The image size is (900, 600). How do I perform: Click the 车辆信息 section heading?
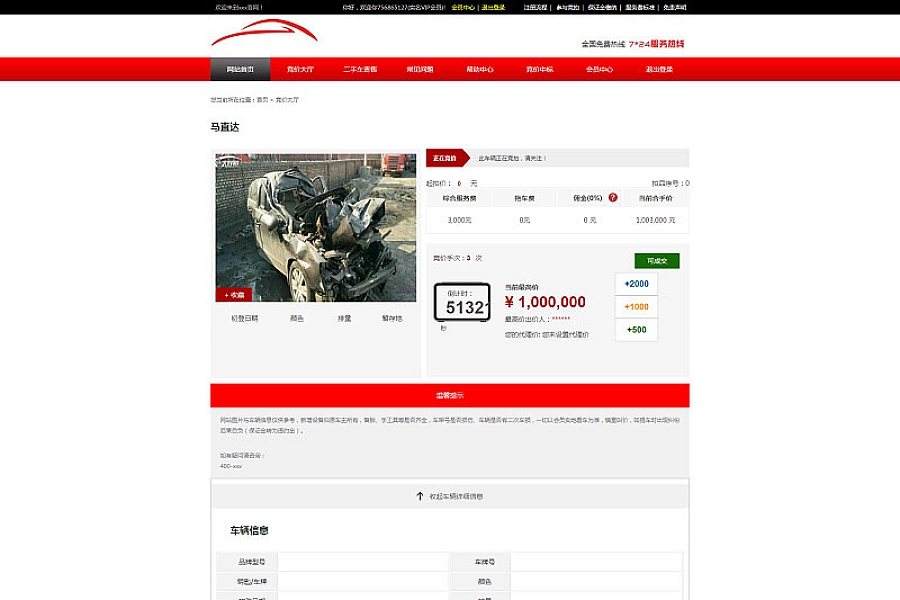pyautogui.click(x=249, y=531)
